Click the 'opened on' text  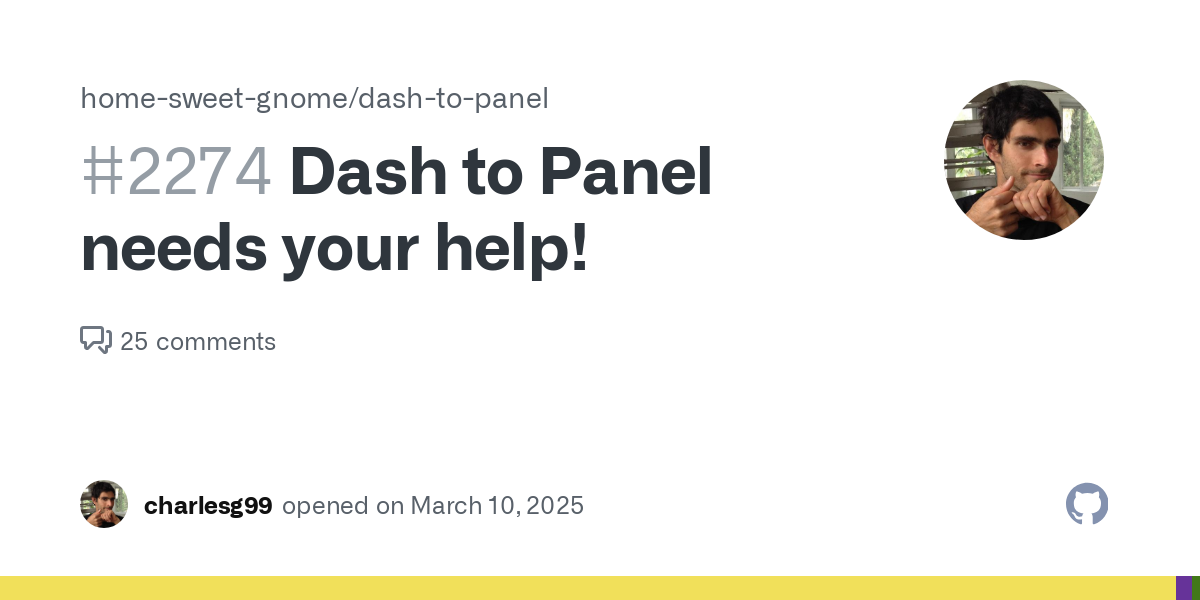pos(343,506)
